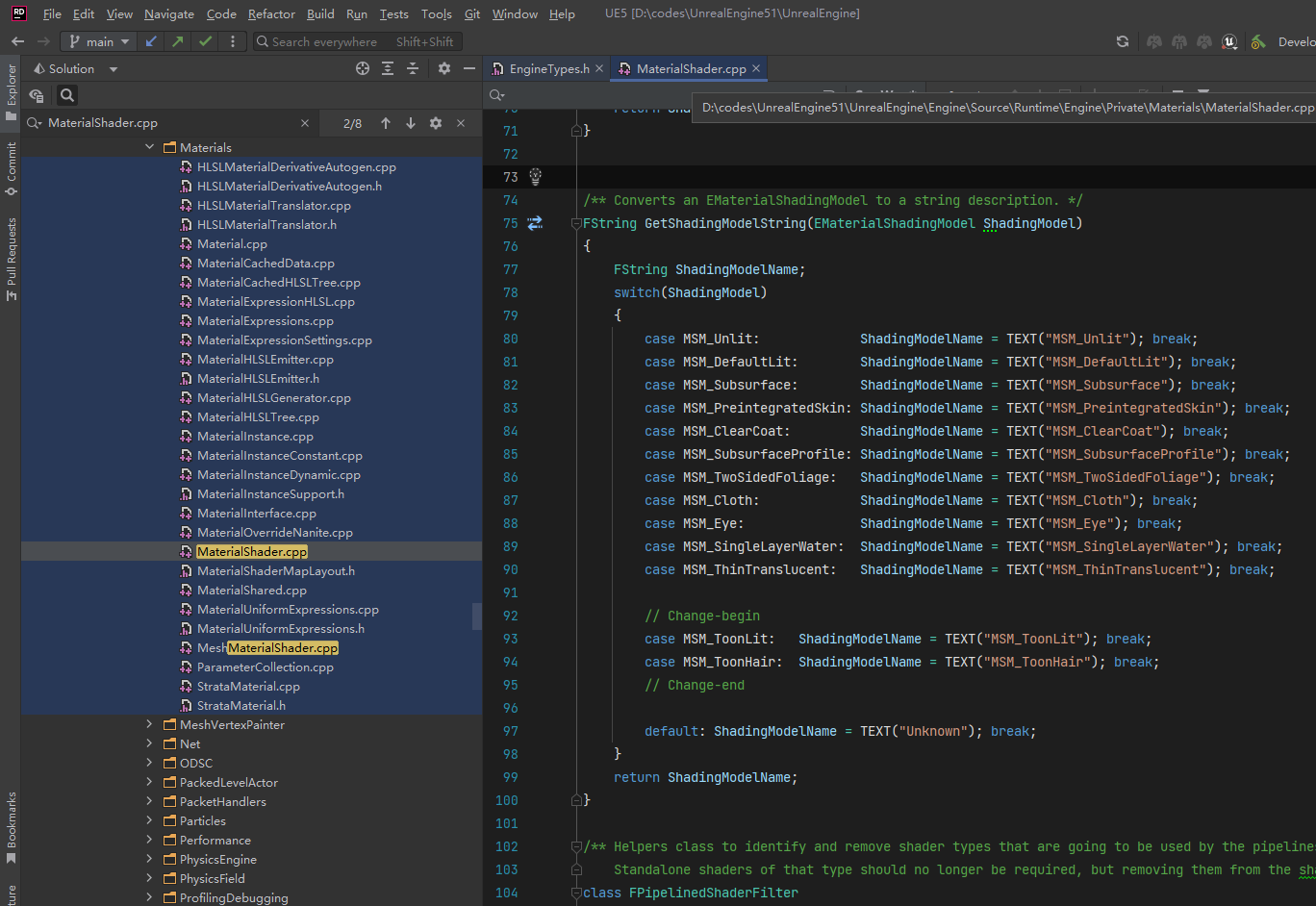Start the game using the play gamepad icon
Screen dimensions: 1316x906
[1154, 42]
